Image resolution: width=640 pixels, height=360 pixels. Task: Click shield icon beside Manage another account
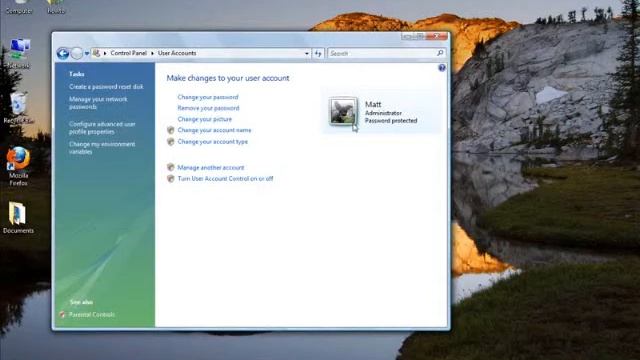click(171, 167)
